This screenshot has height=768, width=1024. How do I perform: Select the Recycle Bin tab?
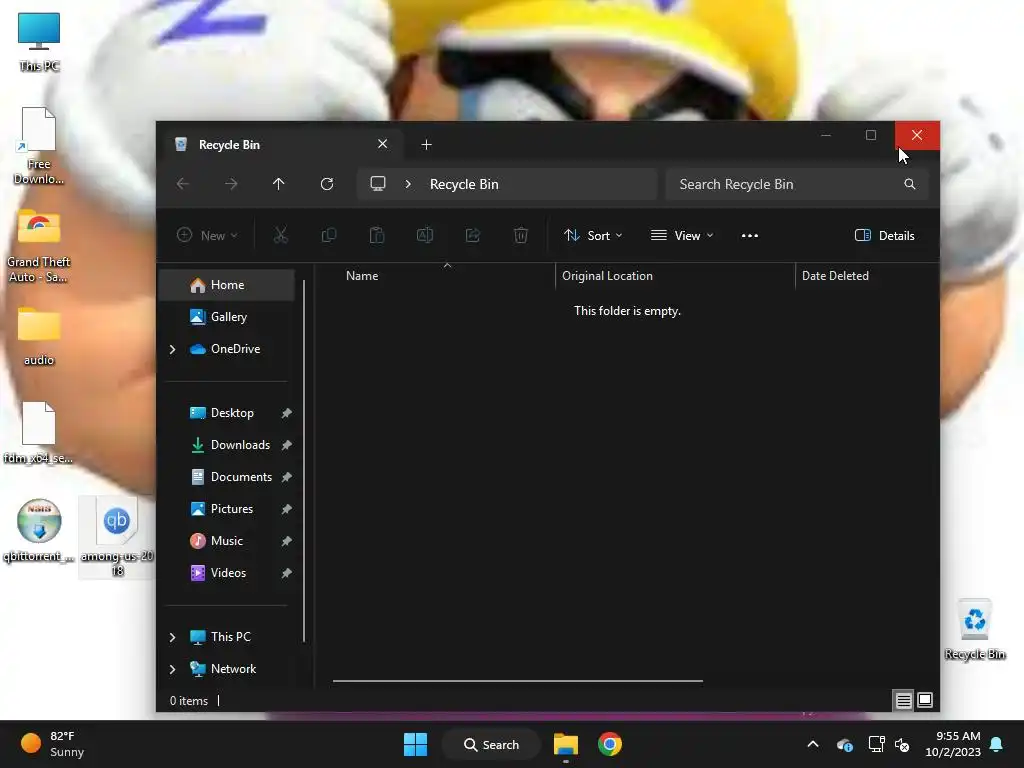(x=282, y=145)
